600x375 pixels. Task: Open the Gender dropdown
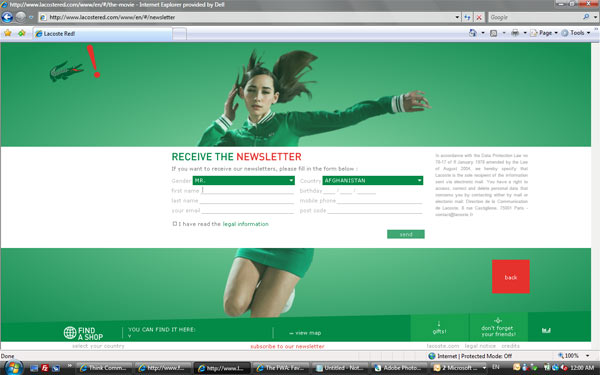pyautogui.click(x=243, y=180)
